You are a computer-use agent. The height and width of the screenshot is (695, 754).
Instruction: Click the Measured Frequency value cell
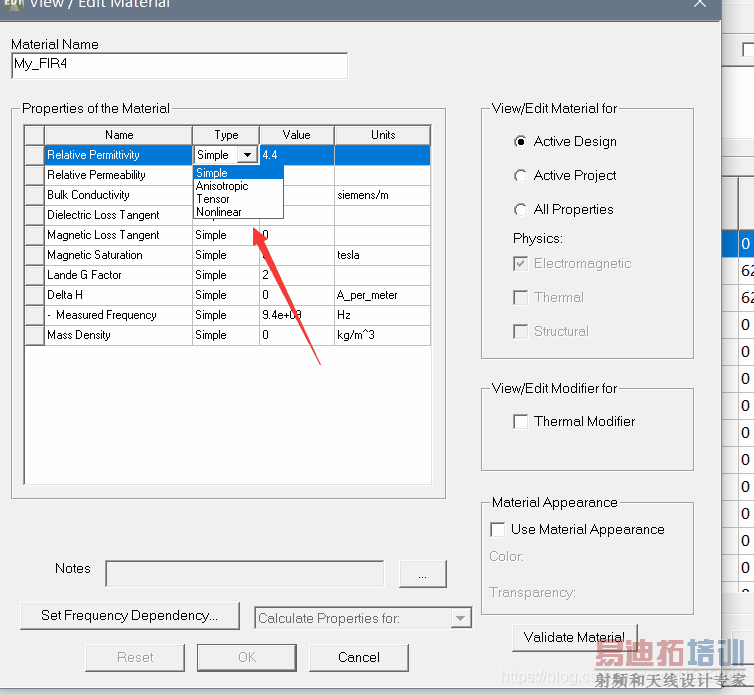point(297,315)
